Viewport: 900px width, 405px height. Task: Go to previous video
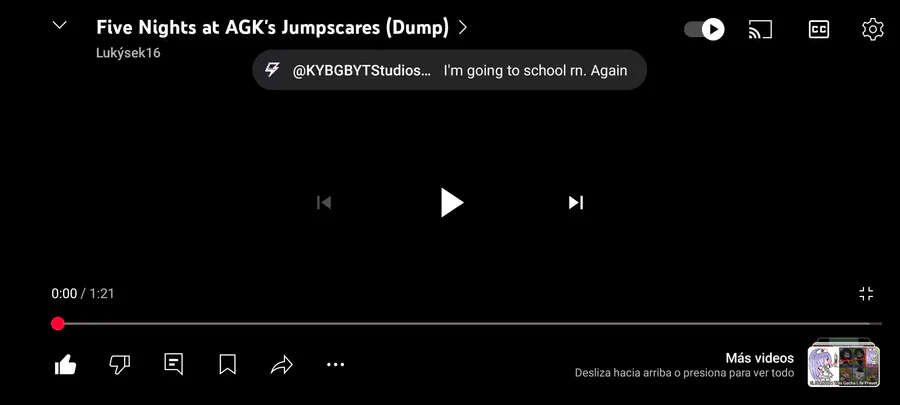click(x=324, y=202)
